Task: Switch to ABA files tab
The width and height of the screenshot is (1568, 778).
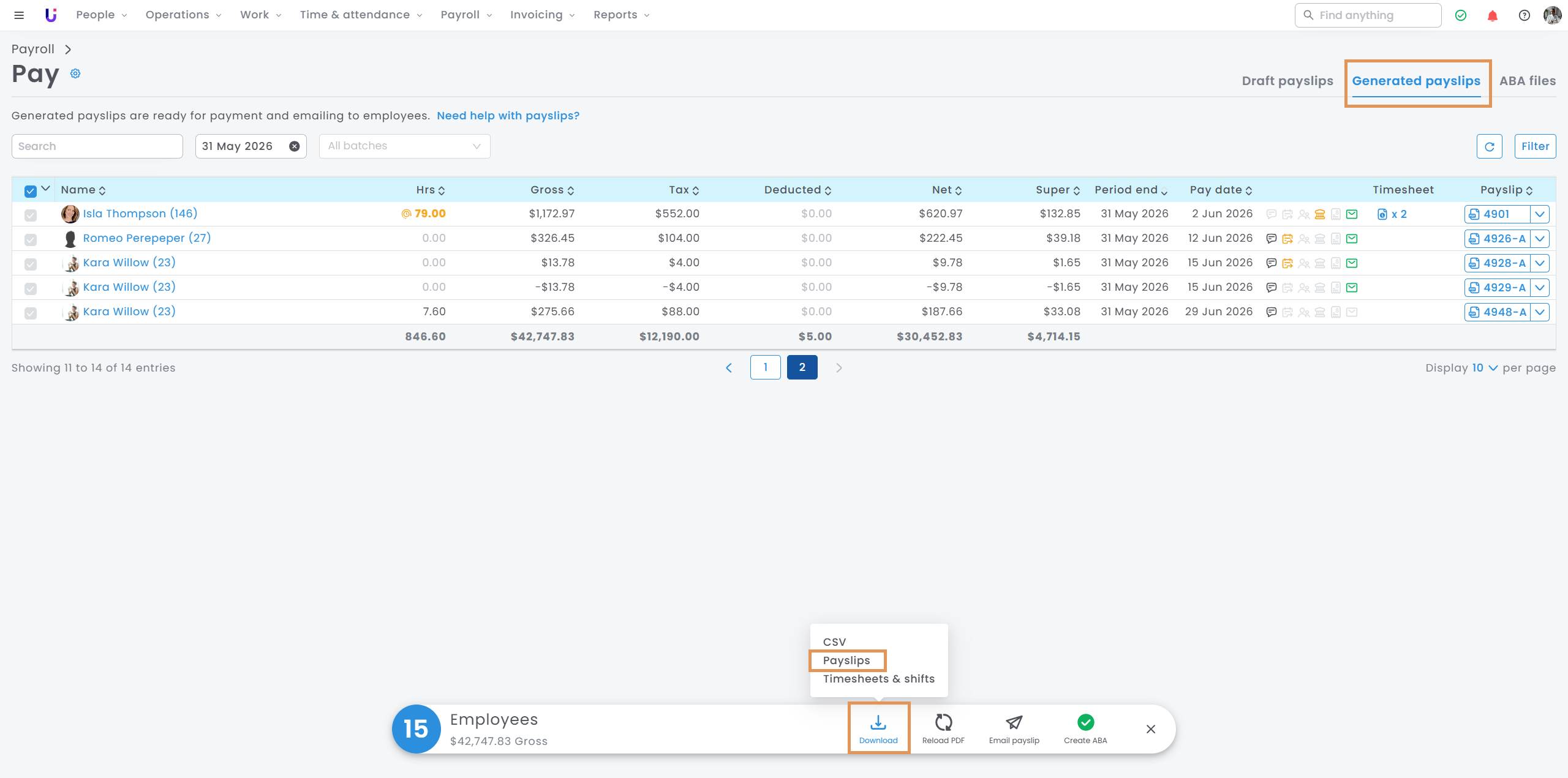Action: click(x=1528, y=81)
